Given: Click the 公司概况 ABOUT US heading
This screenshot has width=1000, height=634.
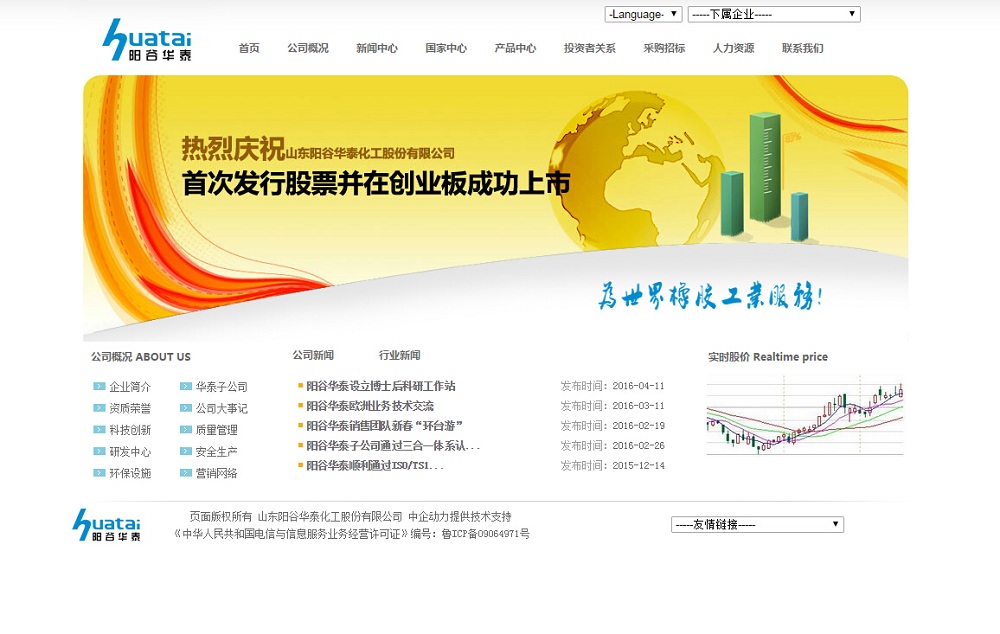Looking at the screenshot, I should 141,357.
